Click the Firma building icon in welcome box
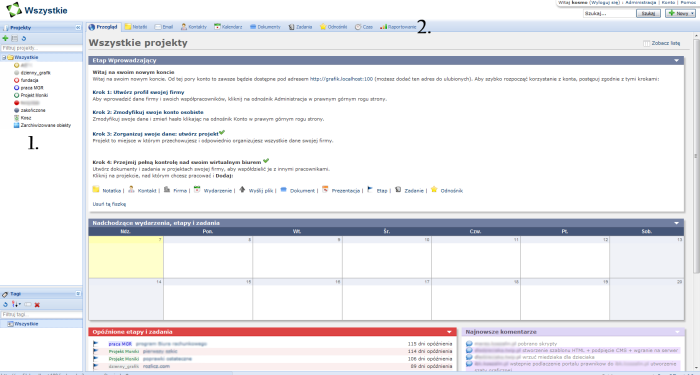Screen dimensions: 700x375 click(167, 189)
